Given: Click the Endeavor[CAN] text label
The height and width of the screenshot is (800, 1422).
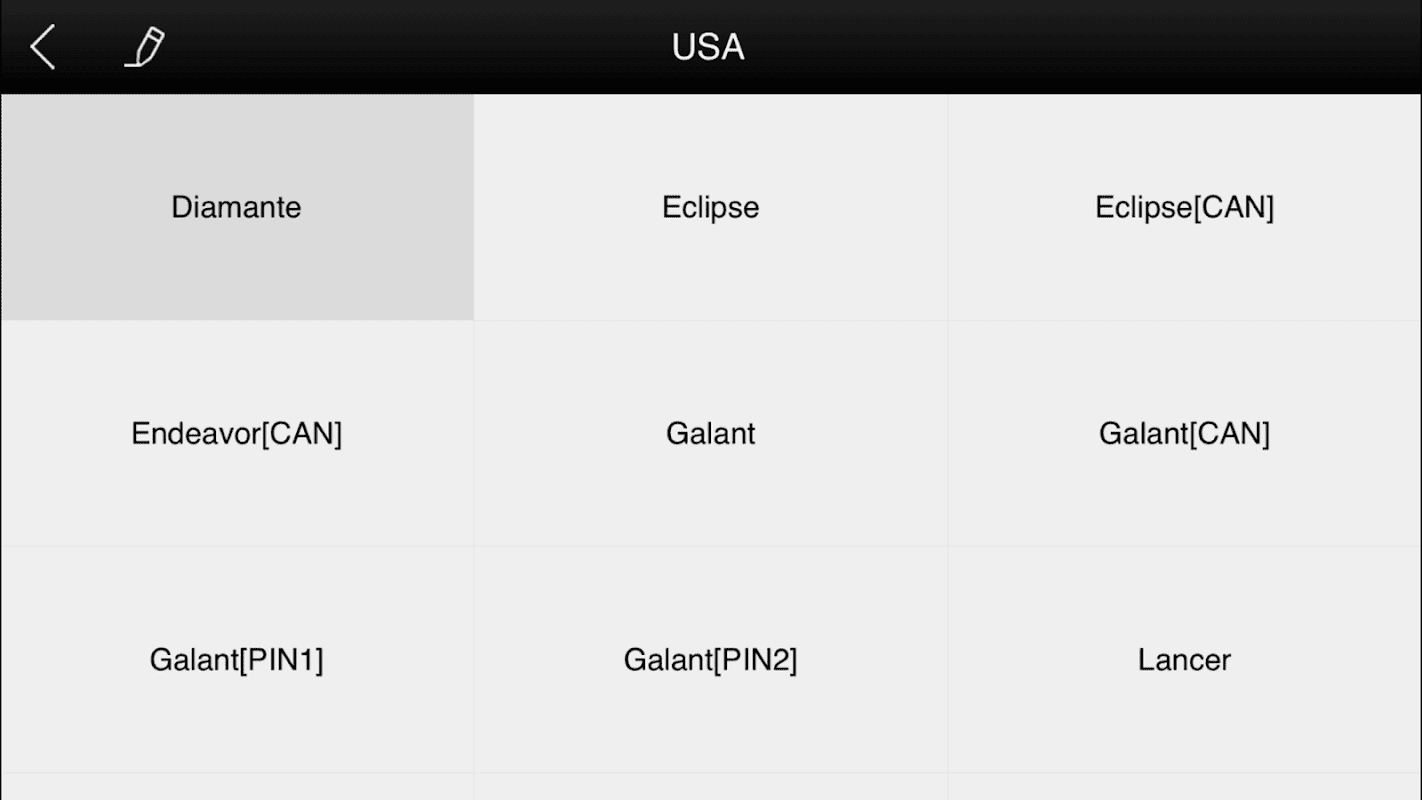Looking at the screenshot, I should 237,433.
